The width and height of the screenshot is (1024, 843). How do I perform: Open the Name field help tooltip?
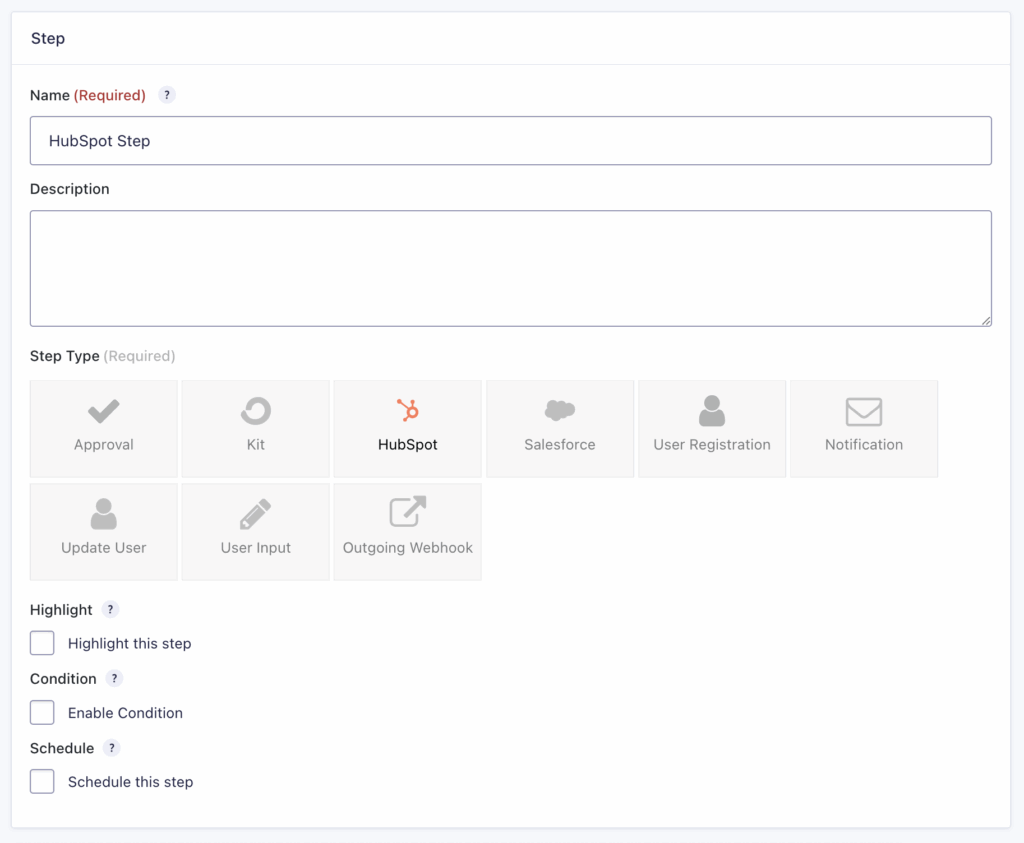pyautogui.click(x=166, y=94)
